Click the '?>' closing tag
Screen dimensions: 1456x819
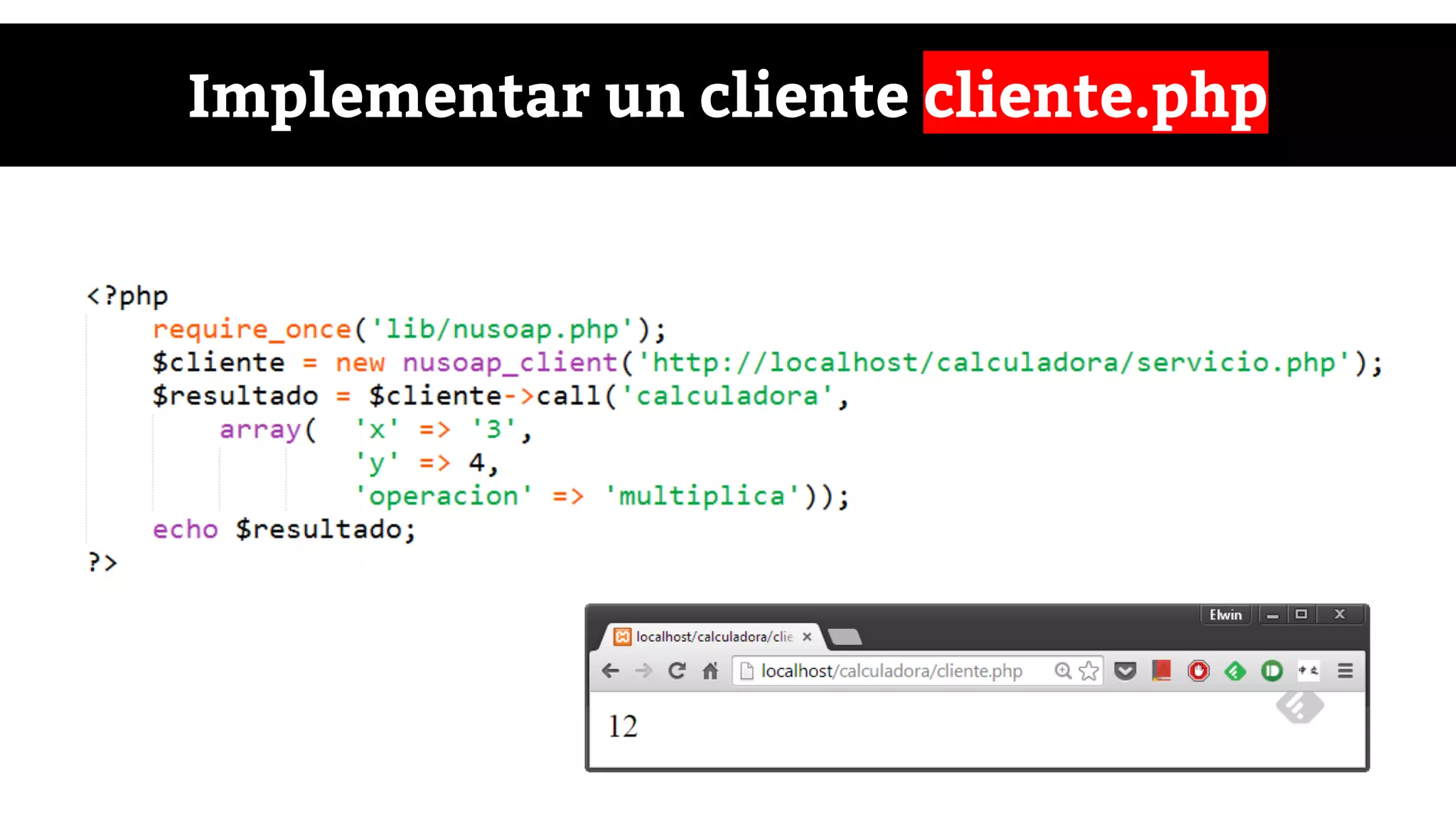pos(102,562)
